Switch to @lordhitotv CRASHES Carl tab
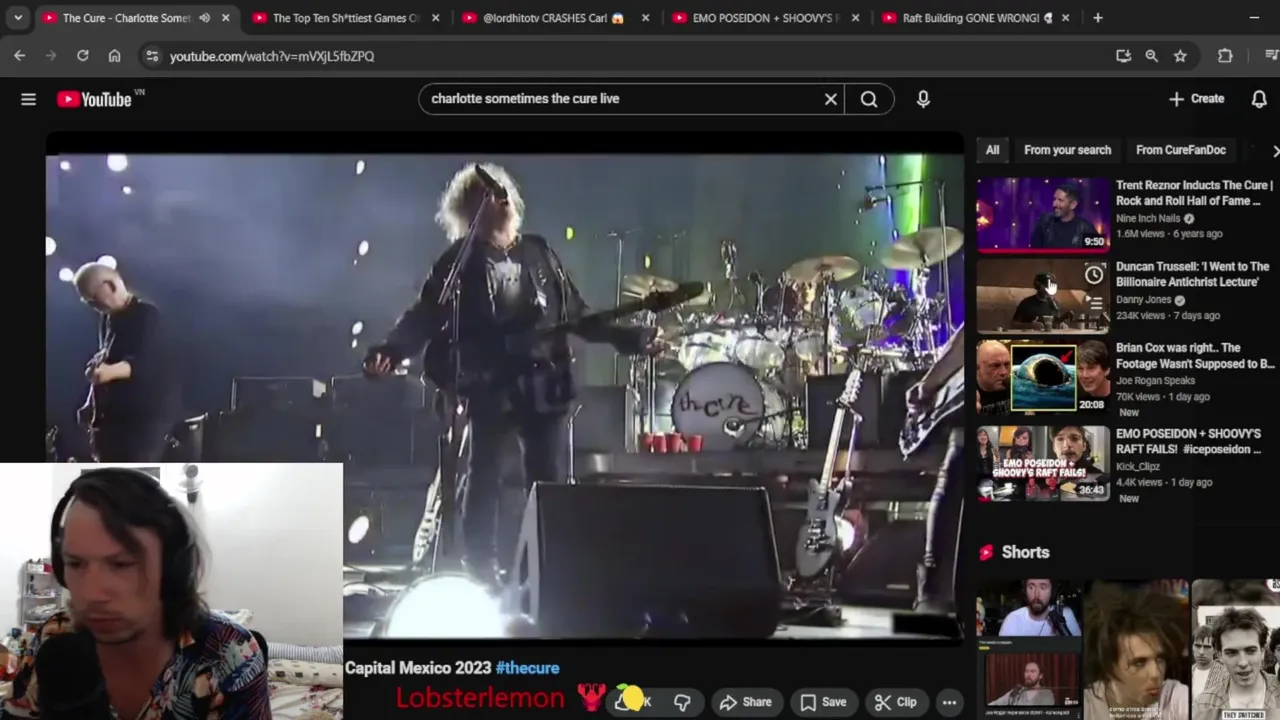Image resolution: width=1280 pixels, height=720 pixels. [555, 18]
